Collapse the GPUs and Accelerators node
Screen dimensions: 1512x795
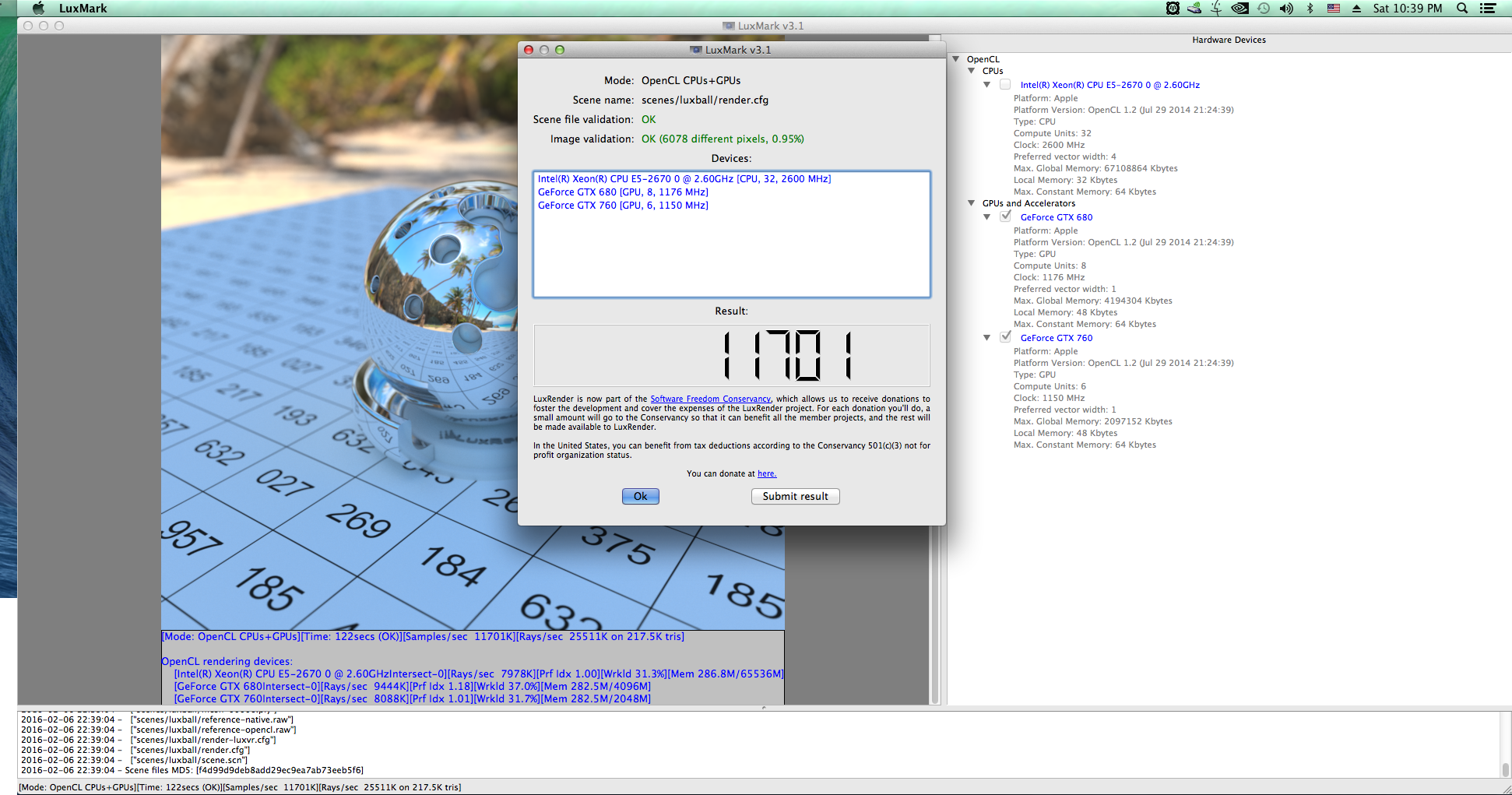(971, 203)
